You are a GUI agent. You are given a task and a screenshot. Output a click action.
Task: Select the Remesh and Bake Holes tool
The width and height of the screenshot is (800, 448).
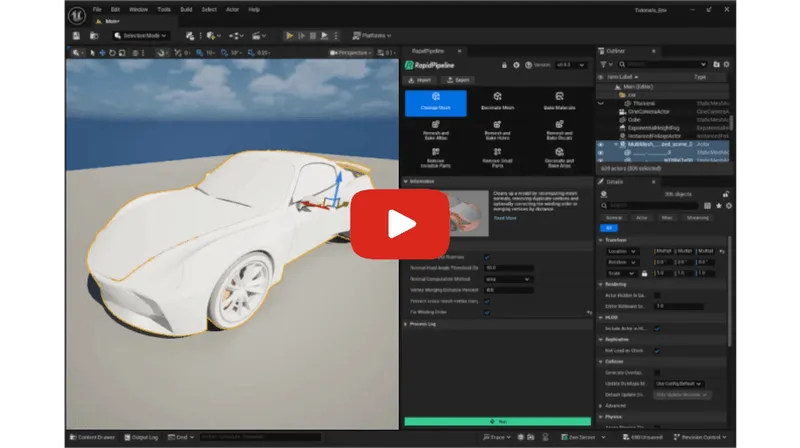point(497,130)
